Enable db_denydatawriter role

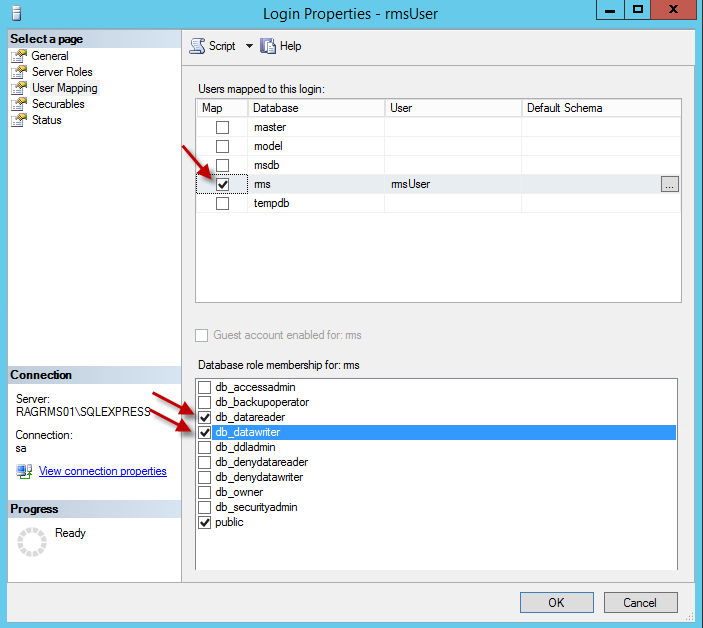pyautogui.click(x=204, y=477)
